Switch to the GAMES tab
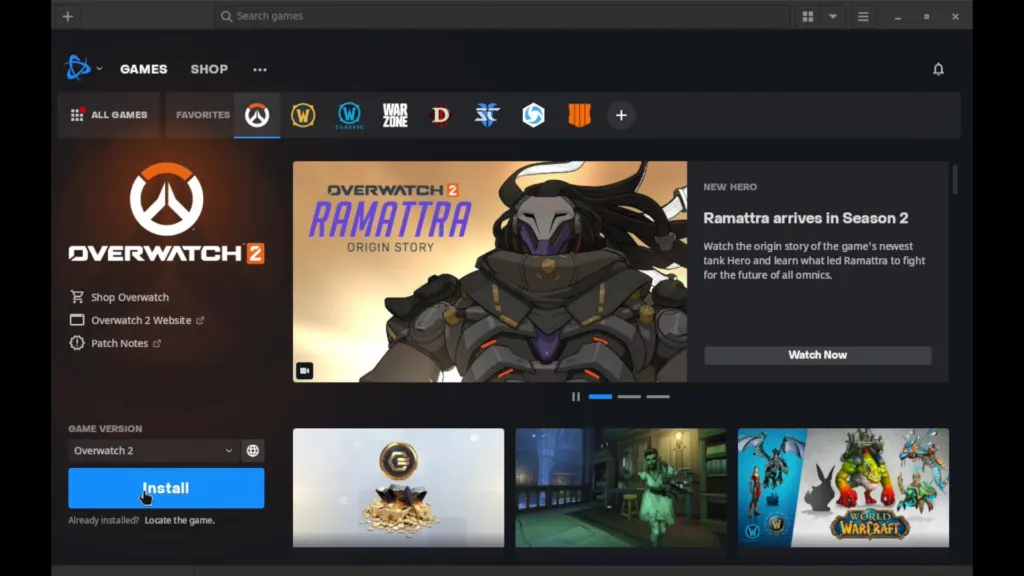The image size is (1024, 576). click(x=144, y=69)
